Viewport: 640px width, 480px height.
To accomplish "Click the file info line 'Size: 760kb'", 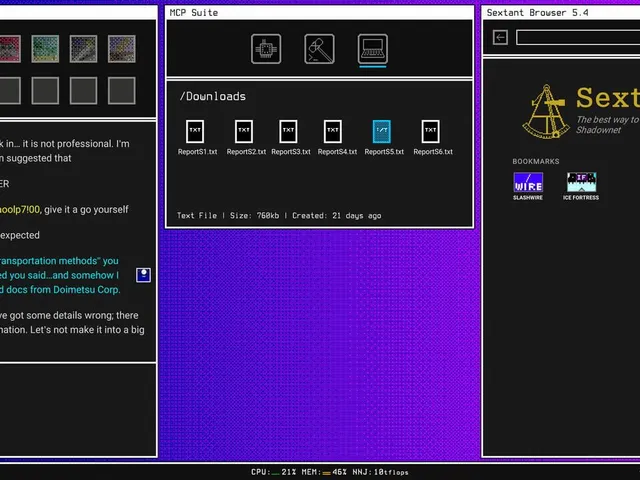I will [254, 216].
